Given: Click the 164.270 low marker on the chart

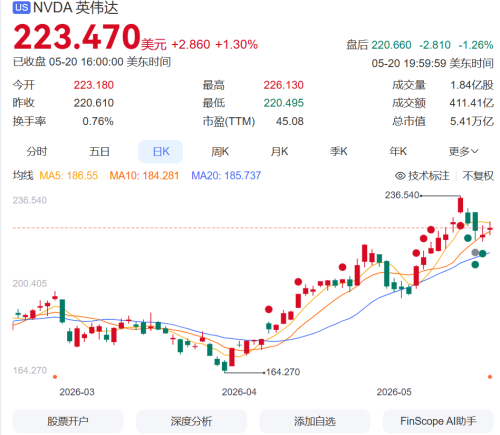Looking at the screenshot, I should (283, 372).
